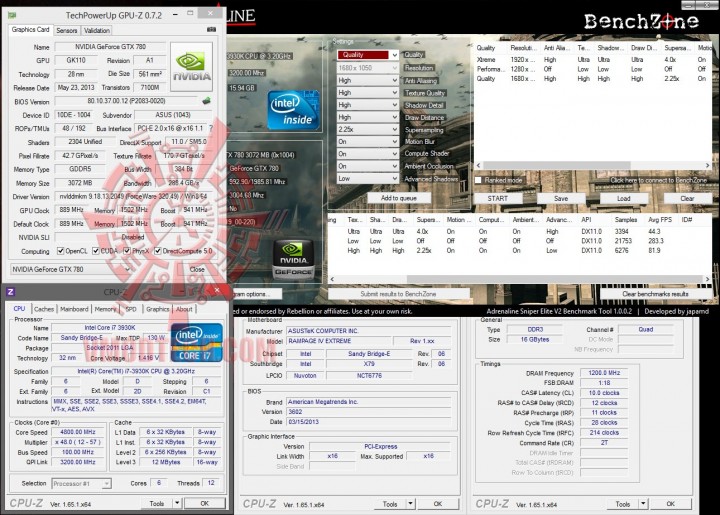Click the NVIDIA GeForce logo in benchmark tool
Viewport: 720px width, 515px height.
[293, 260]
